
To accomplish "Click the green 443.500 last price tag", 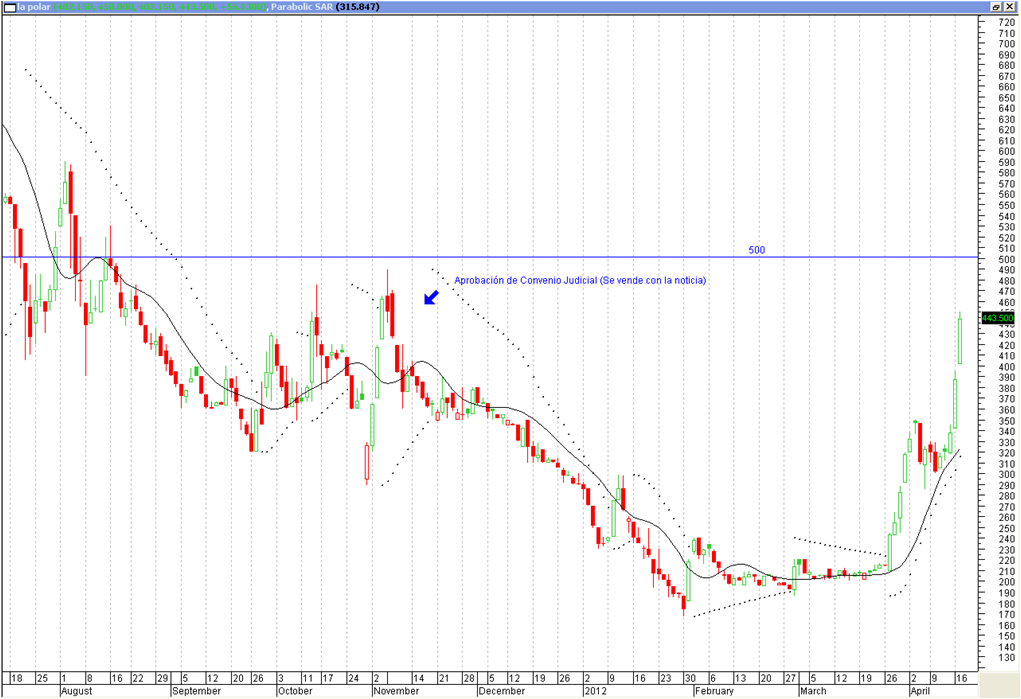I will pyautogui.click(x=998, y=318).
